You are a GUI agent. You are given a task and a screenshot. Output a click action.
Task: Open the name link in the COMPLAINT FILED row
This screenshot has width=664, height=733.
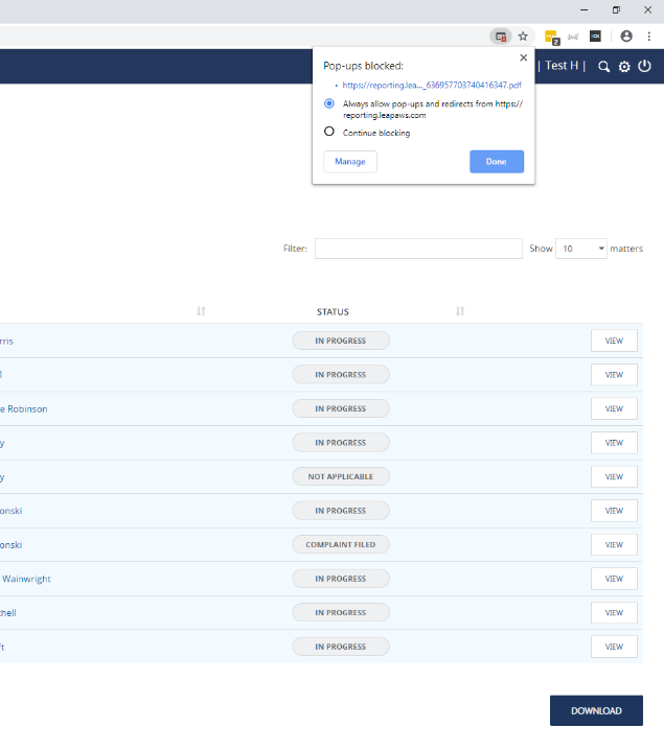11,545
